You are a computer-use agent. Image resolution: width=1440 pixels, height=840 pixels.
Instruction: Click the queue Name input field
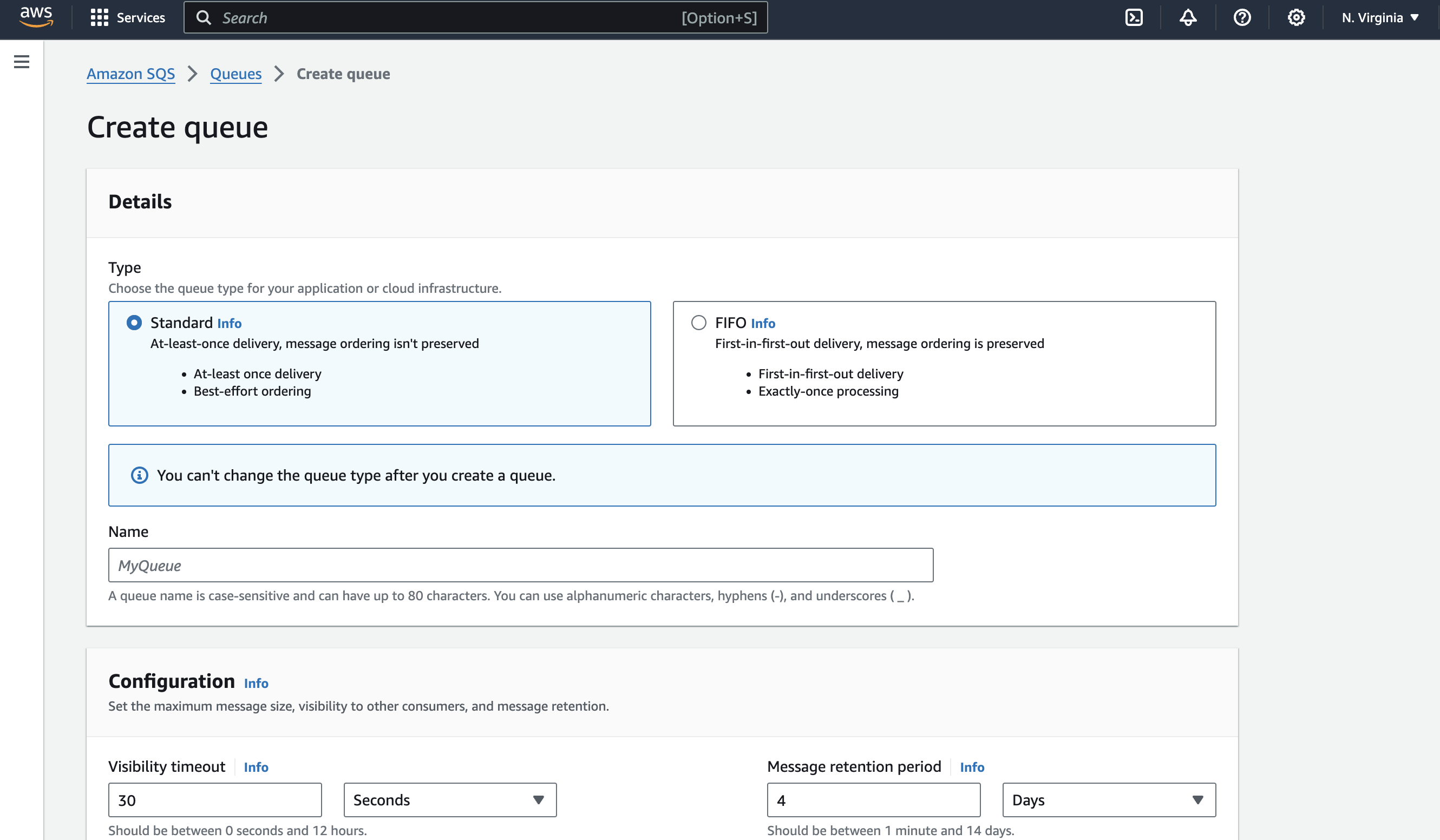tap(520, 565)
